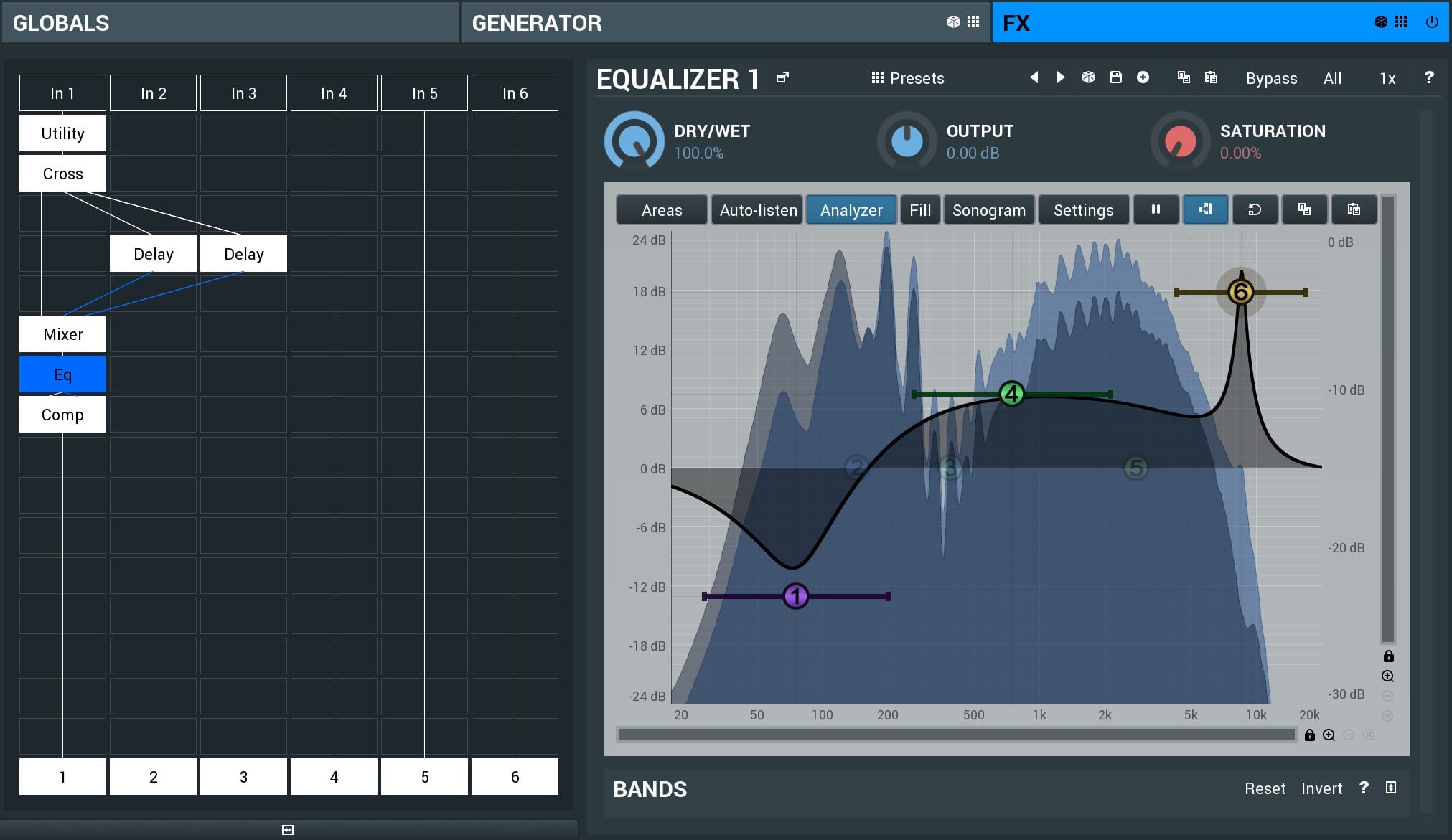Click the FX power icon
The height and width of the screenshot is (840, 1452).
click(x=1431, y=22)
